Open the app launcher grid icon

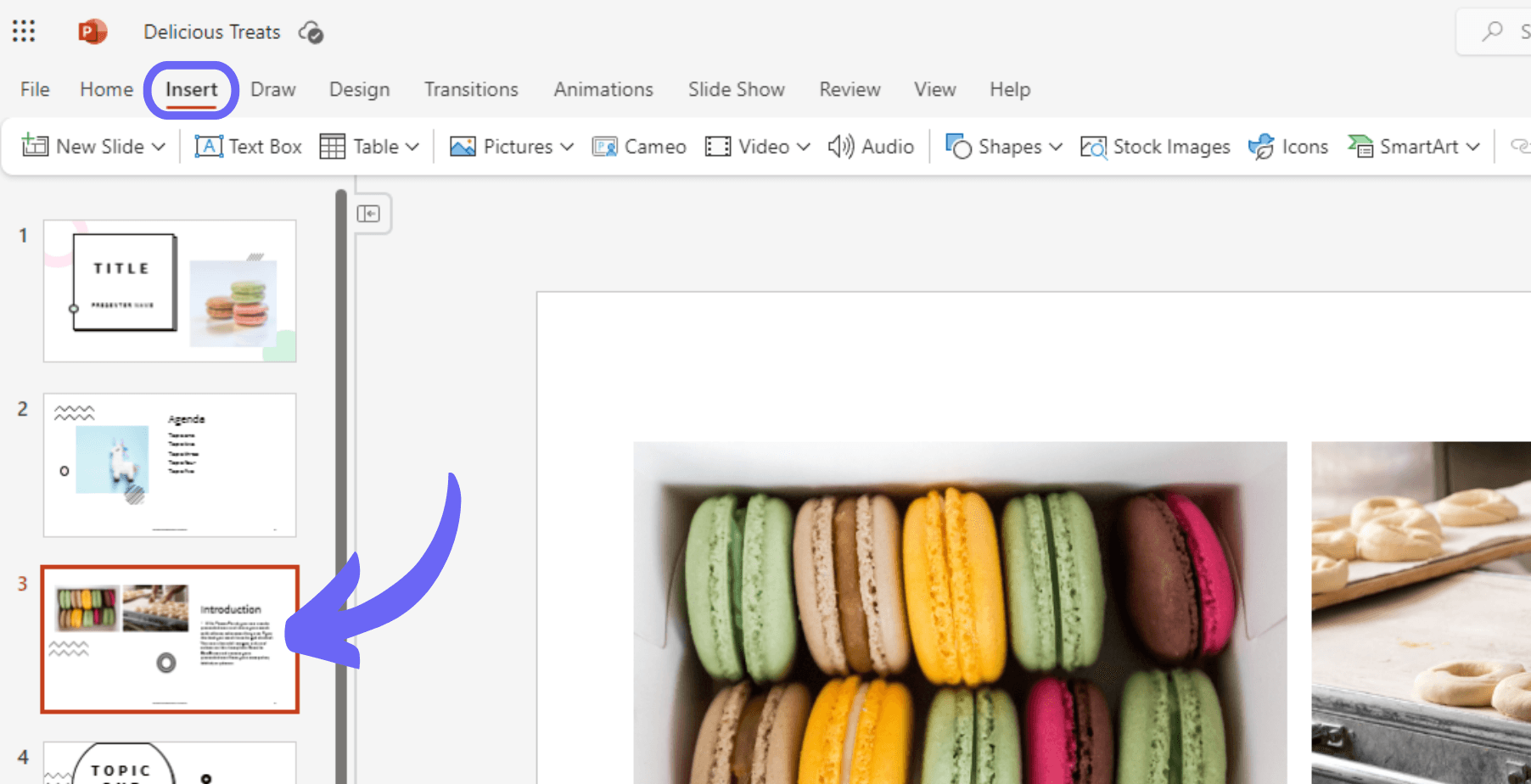click(x=24, y=32)
